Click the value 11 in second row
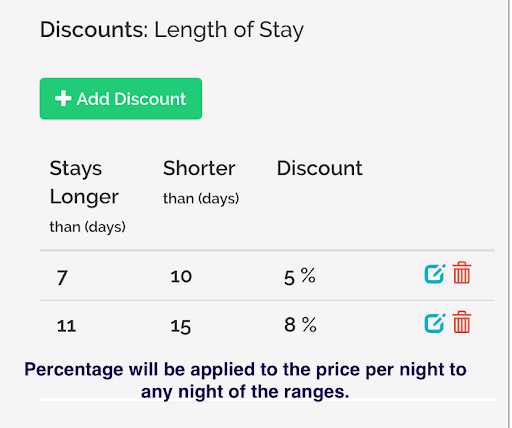The image size is (512, 428). (x=66, y=326)
